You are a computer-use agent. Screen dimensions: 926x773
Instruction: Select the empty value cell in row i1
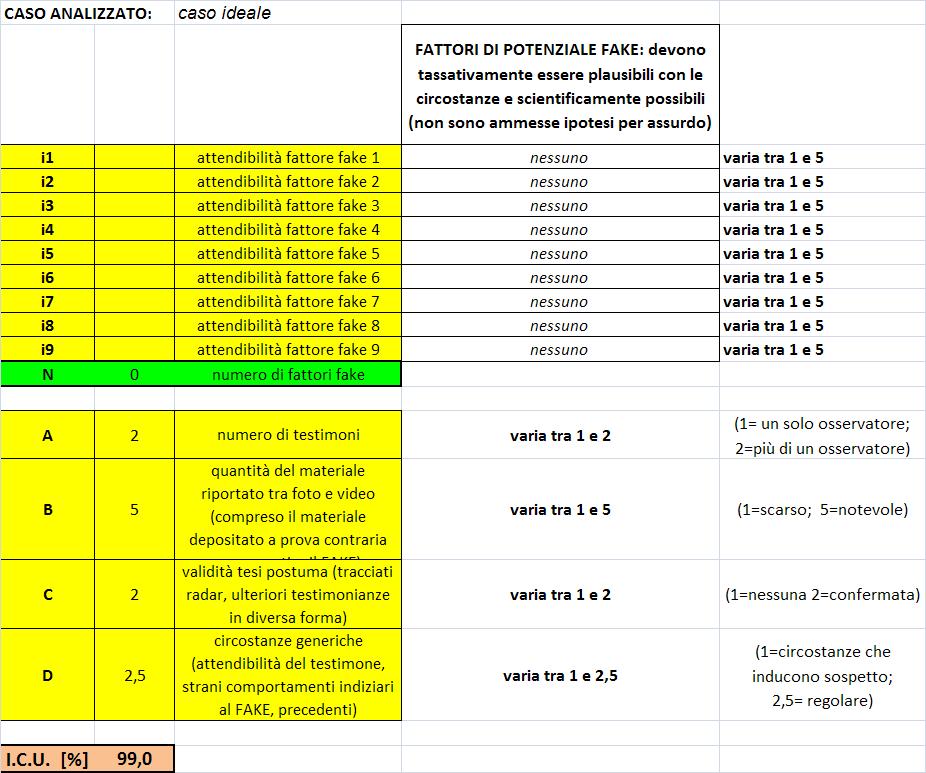(134, 158)
